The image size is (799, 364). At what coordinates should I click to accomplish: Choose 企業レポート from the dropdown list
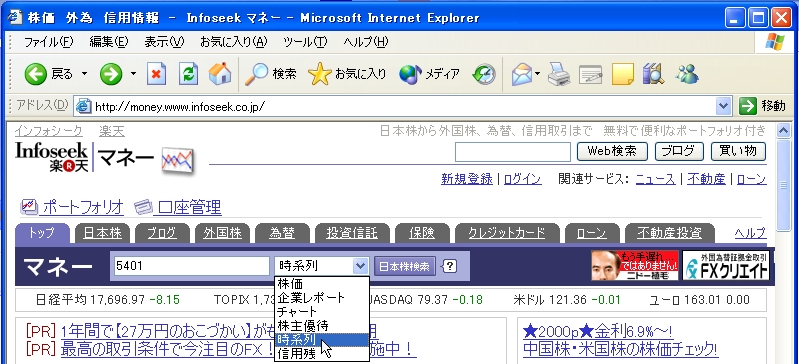[322, 298]
